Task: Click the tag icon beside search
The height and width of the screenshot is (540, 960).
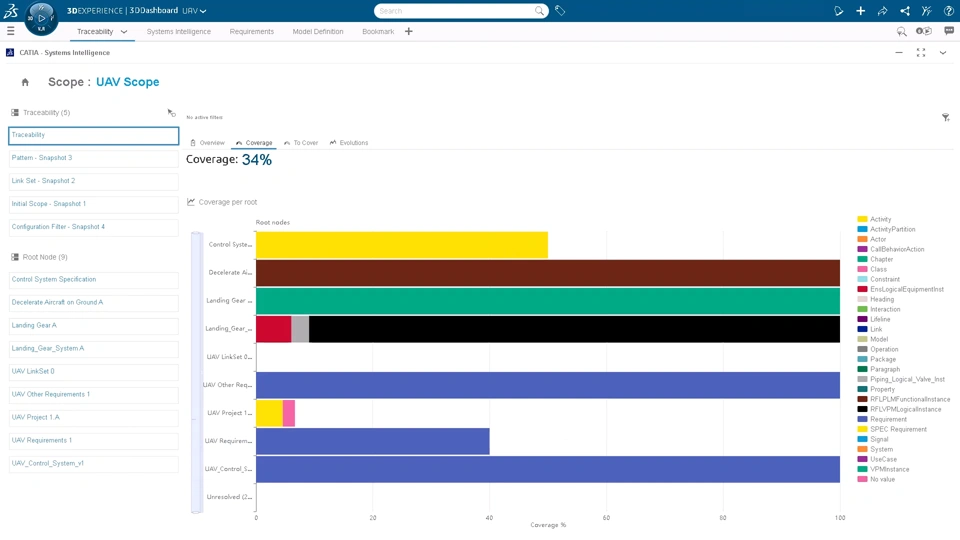Action: coord(560,10)
